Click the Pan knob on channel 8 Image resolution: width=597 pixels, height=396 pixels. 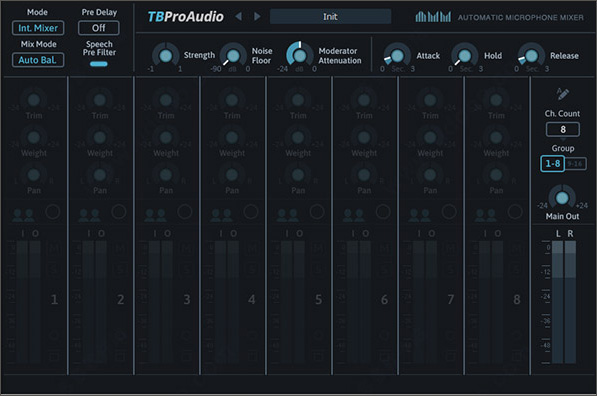(x=496, y=175)
